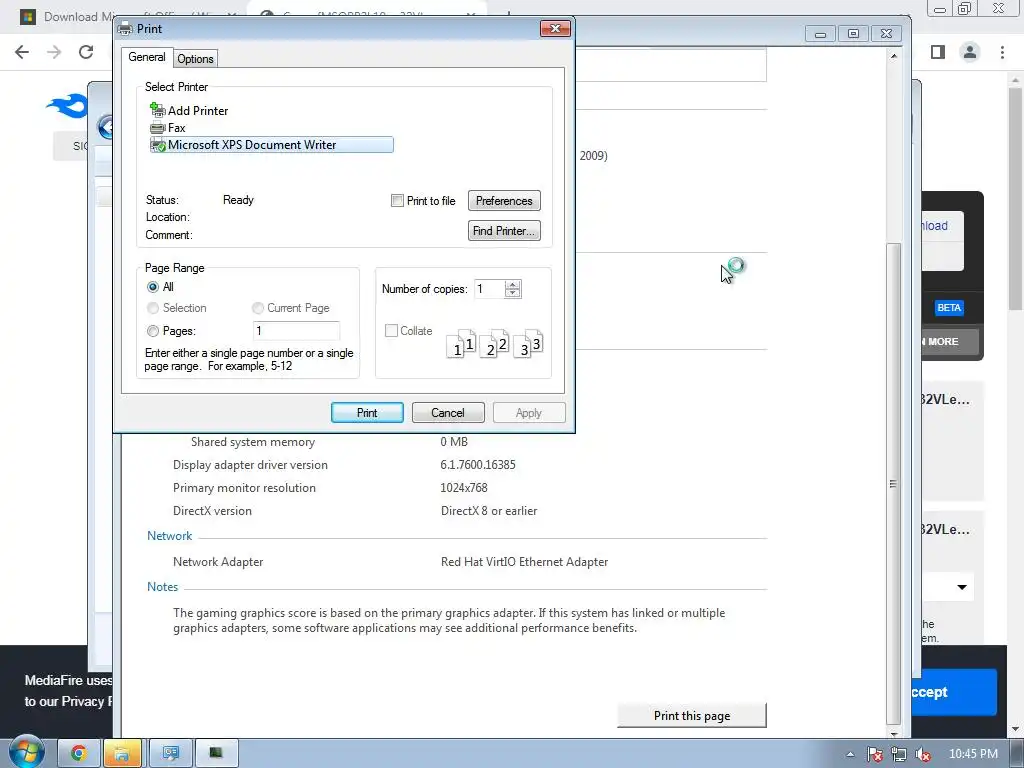The width and height of the screenshot is (1024, 768).
Task: Click the 10:45 PM clock
Action: pyautogui.click(x=973, y=754)
